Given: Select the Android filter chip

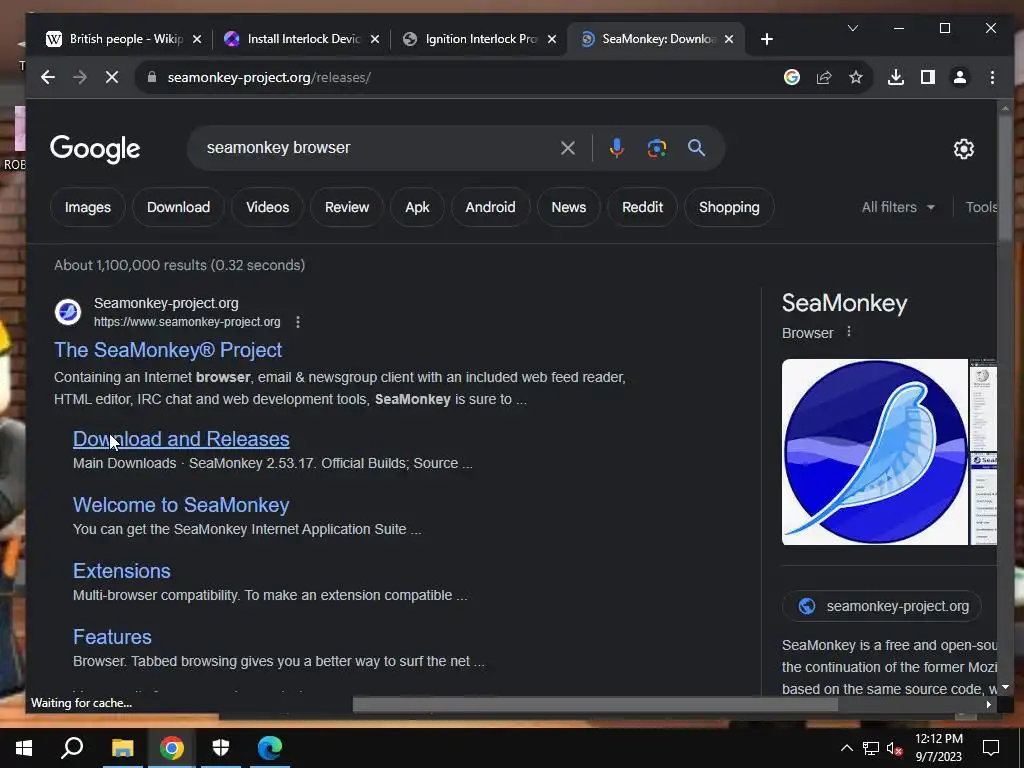Looking at the screenshot, I should pyautogui.click(x=490, y=207).
